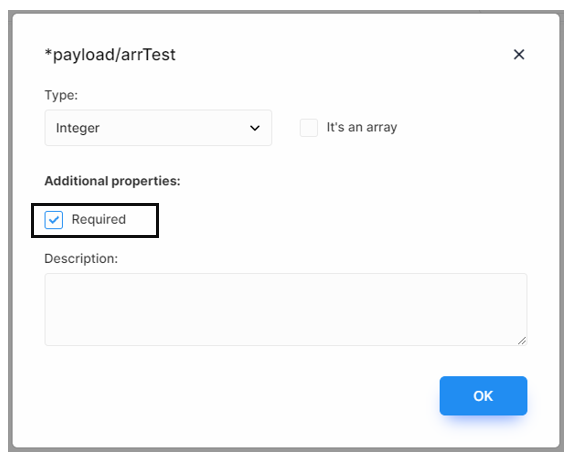Click the bottom edge of Description textarea
Screen dimensions: 569x458
[286, 345]
